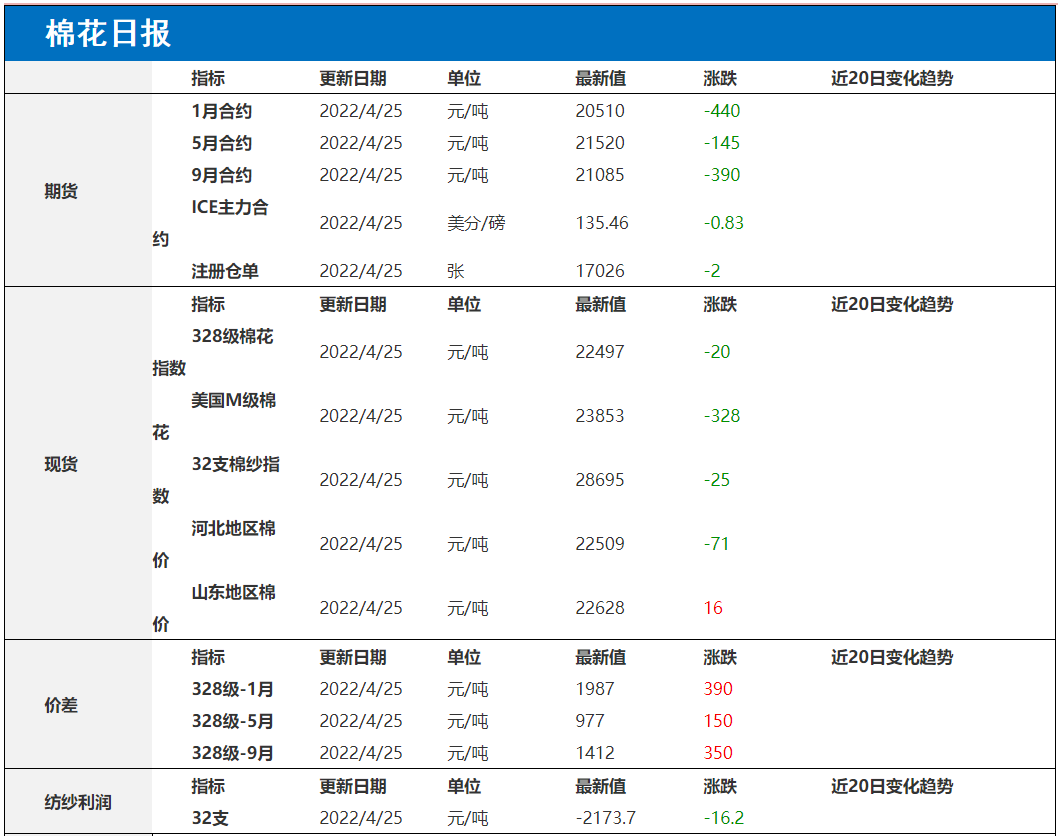Select the 纺纱利润 section label

tap(78, 802)
